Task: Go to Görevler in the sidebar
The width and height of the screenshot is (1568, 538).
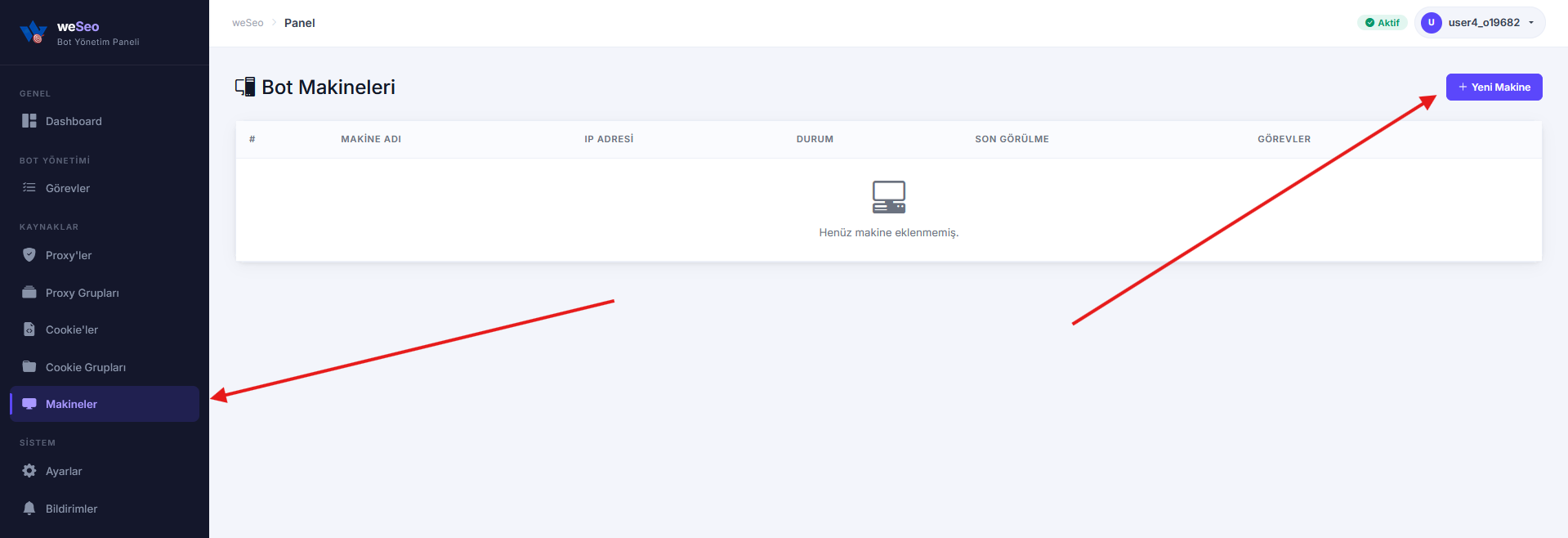Action: (105, 188)
